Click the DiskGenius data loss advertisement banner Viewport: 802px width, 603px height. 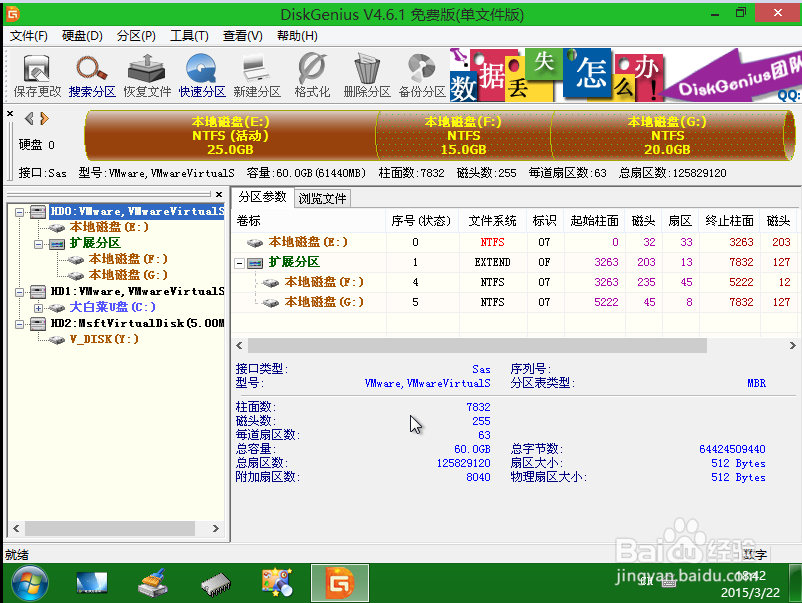click(x=626, y=75)
